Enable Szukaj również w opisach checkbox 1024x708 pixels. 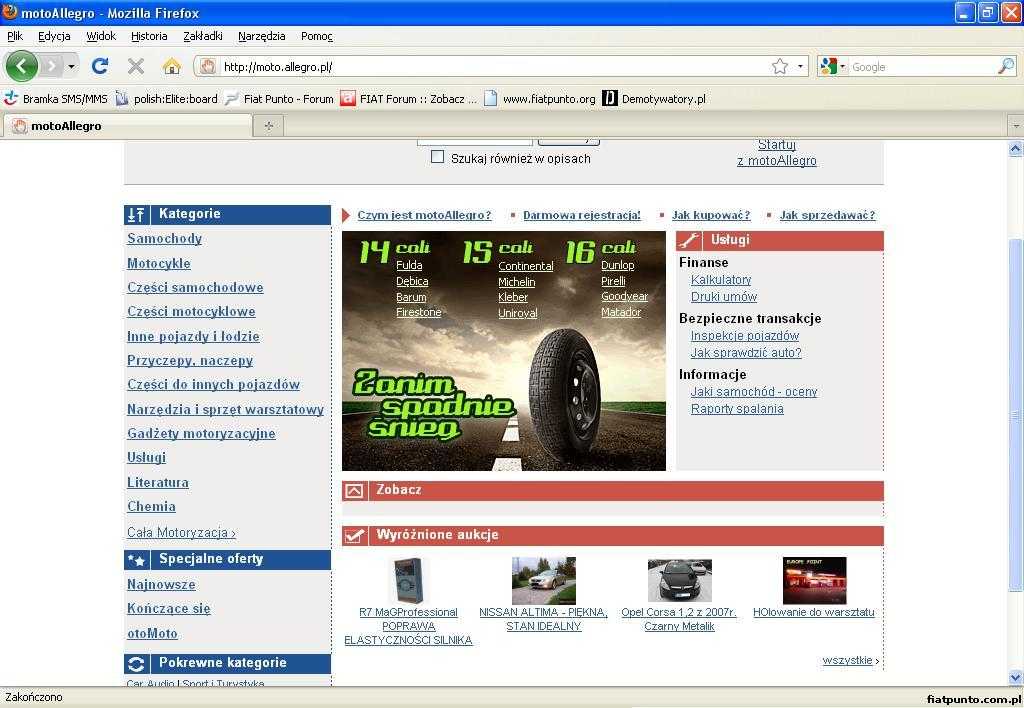click(438, 157)
